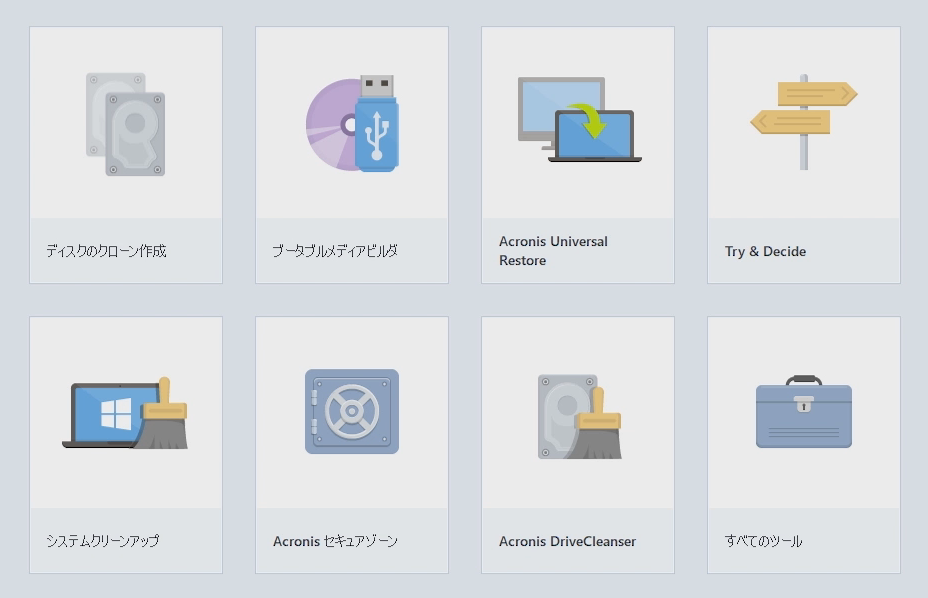Show すべてのツール via its label
928x598 pixels.
point(763,541)
